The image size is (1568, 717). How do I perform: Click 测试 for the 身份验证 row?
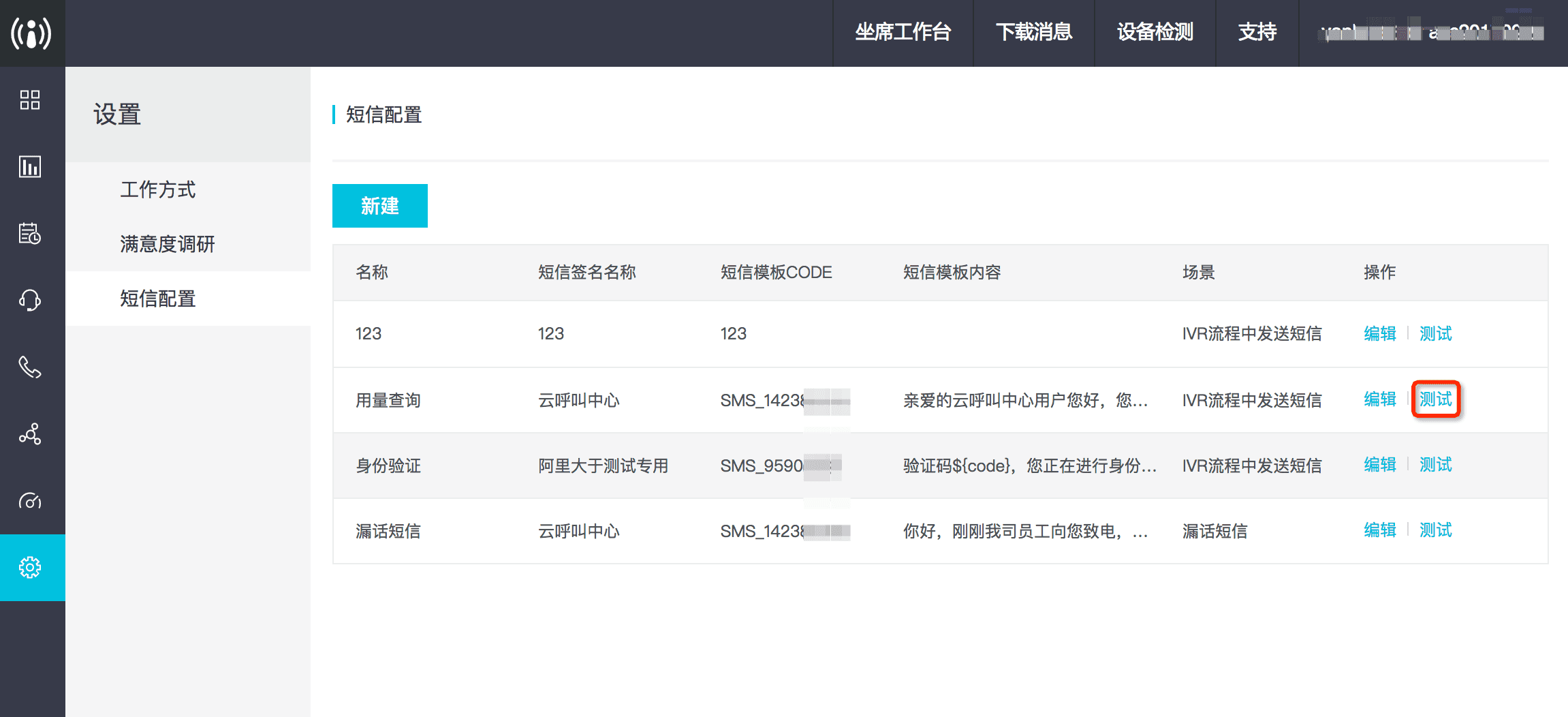(1436, 465)
